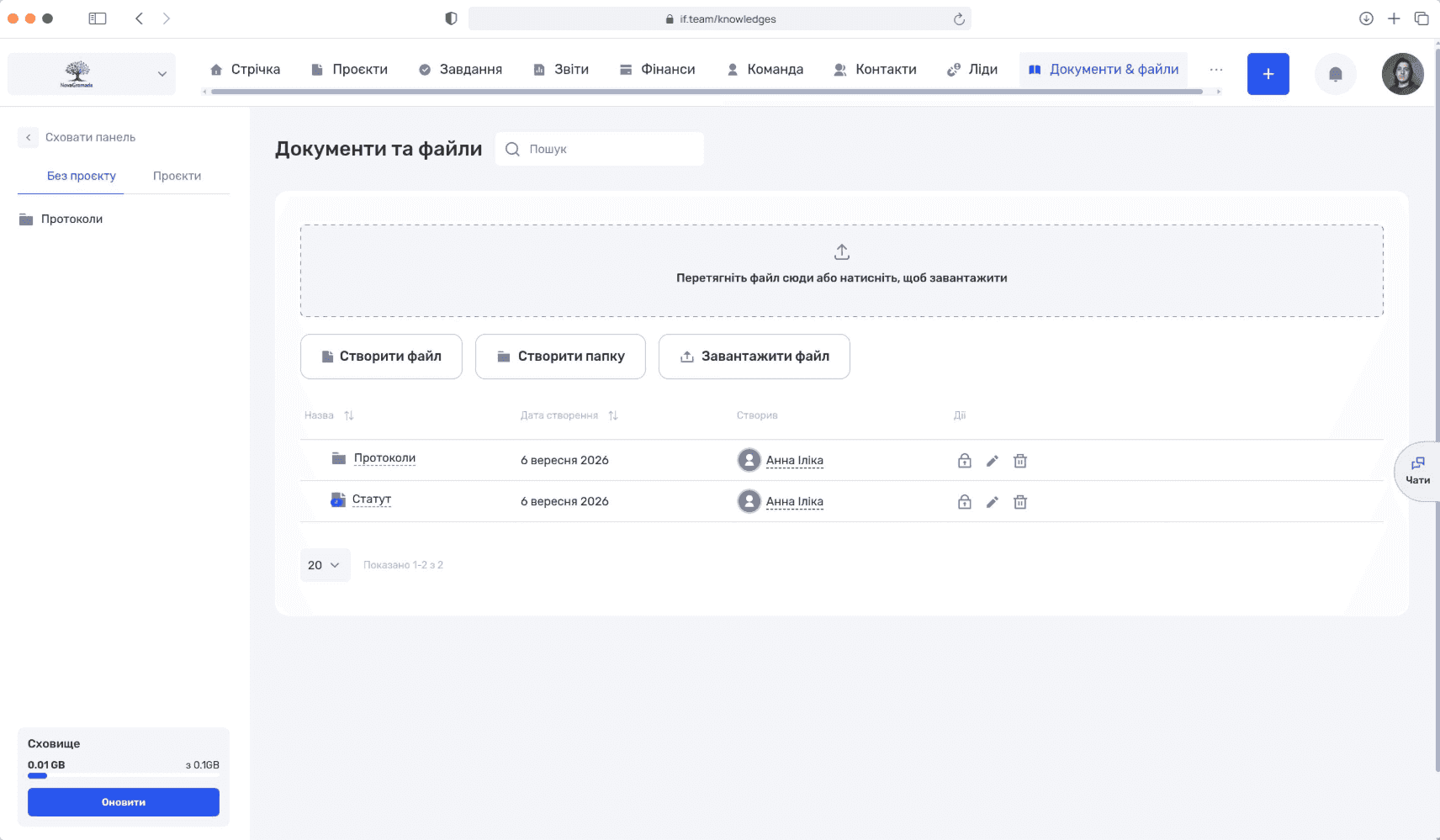Click the Пошук search field

(x=600, y=149)
